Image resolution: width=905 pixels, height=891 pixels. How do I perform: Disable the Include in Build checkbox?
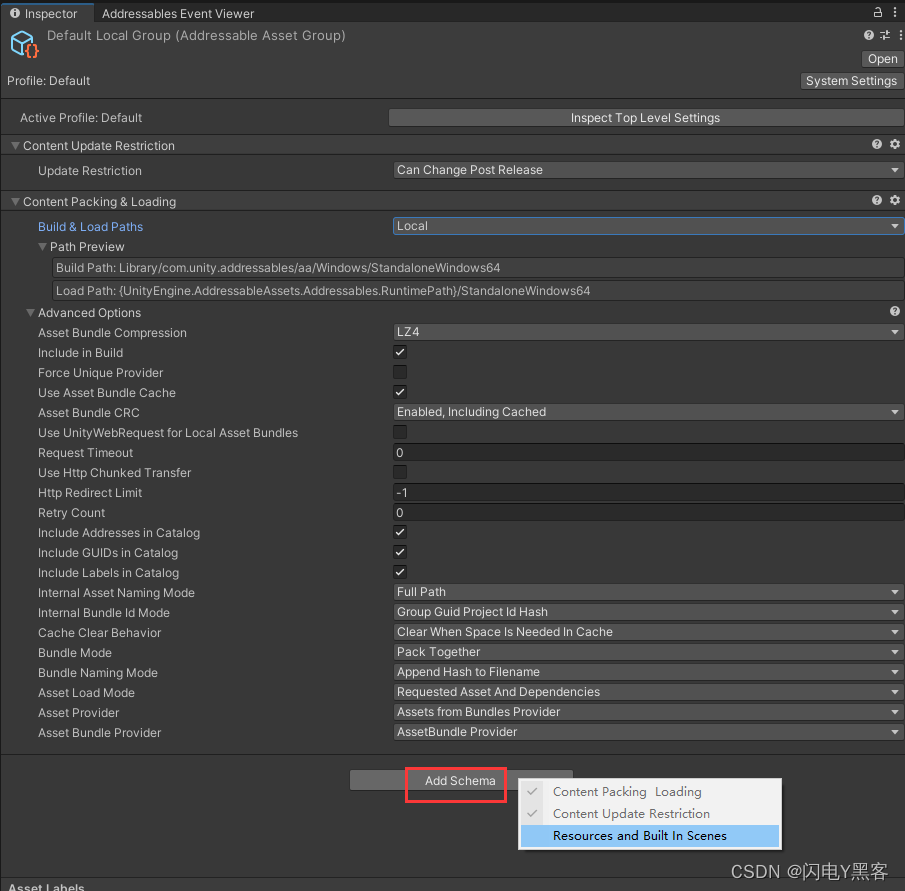[399, 352]
